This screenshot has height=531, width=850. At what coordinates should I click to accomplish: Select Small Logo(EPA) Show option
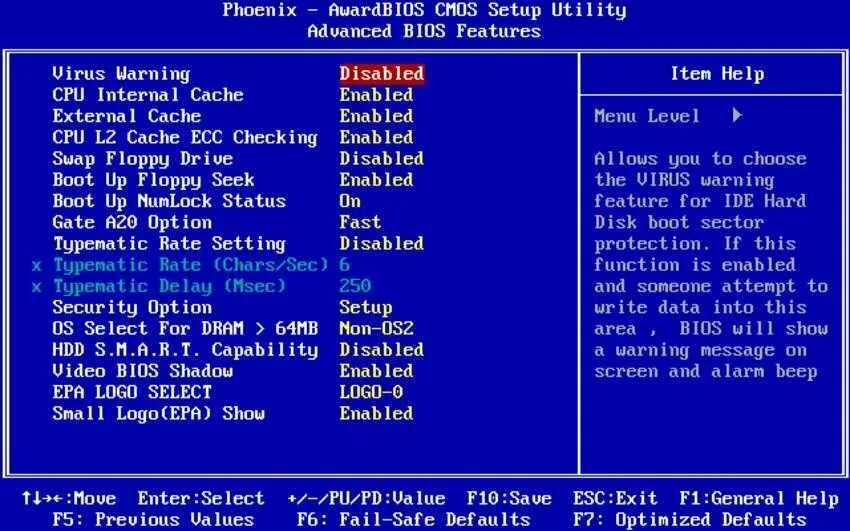pyautogui.click(x=158, y=413)
